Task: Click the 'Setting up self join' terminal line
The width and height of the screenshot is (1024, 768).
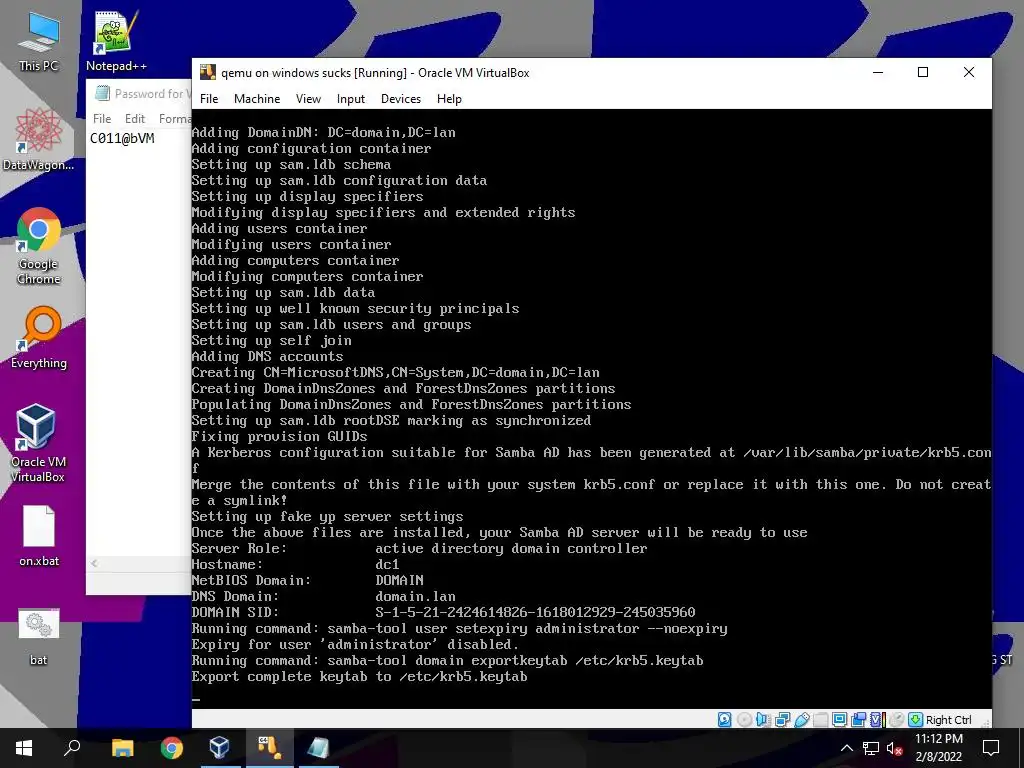Action: 272,340
